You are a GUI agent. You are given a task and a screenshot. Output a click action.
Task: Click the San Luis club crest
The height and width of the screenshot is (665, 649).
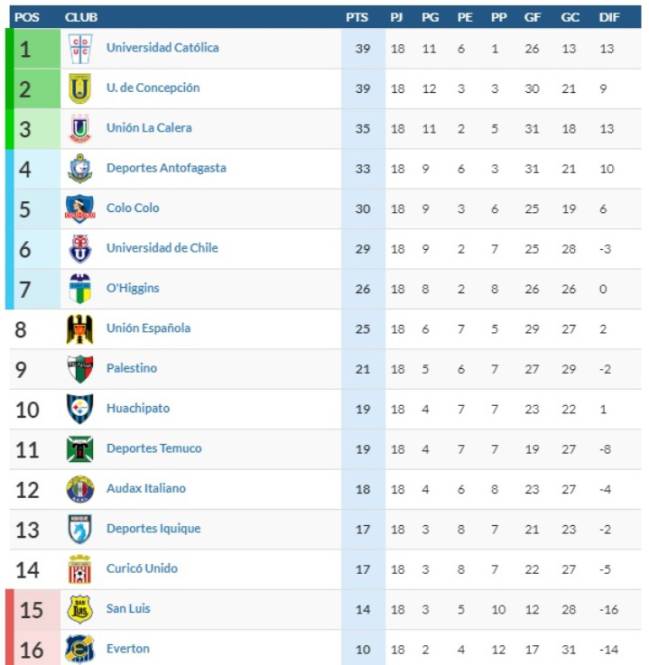(80, 609)
